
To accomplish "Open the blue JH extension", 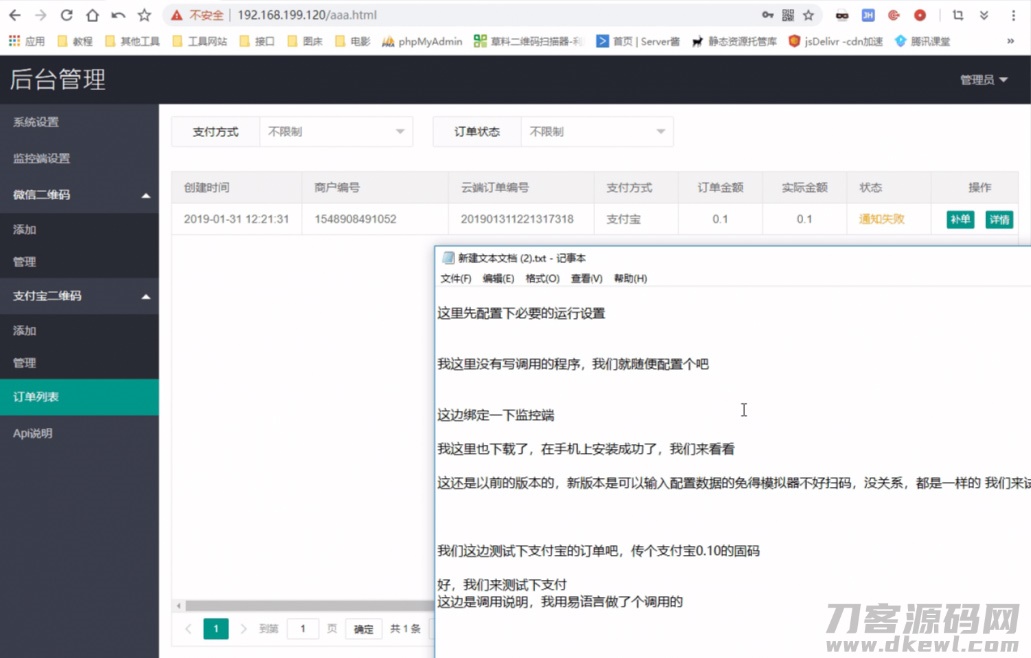I will pos(868,15).
